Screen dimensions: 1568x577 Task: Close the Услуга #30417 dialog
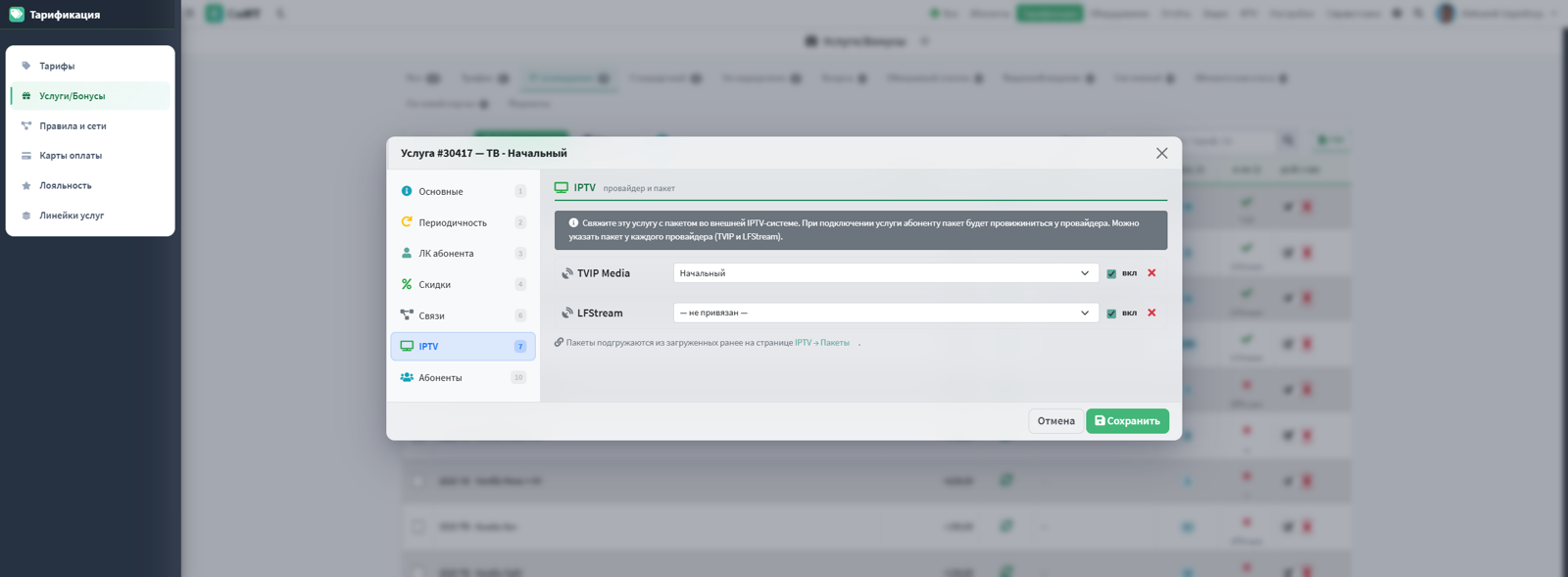point(1161,153)
